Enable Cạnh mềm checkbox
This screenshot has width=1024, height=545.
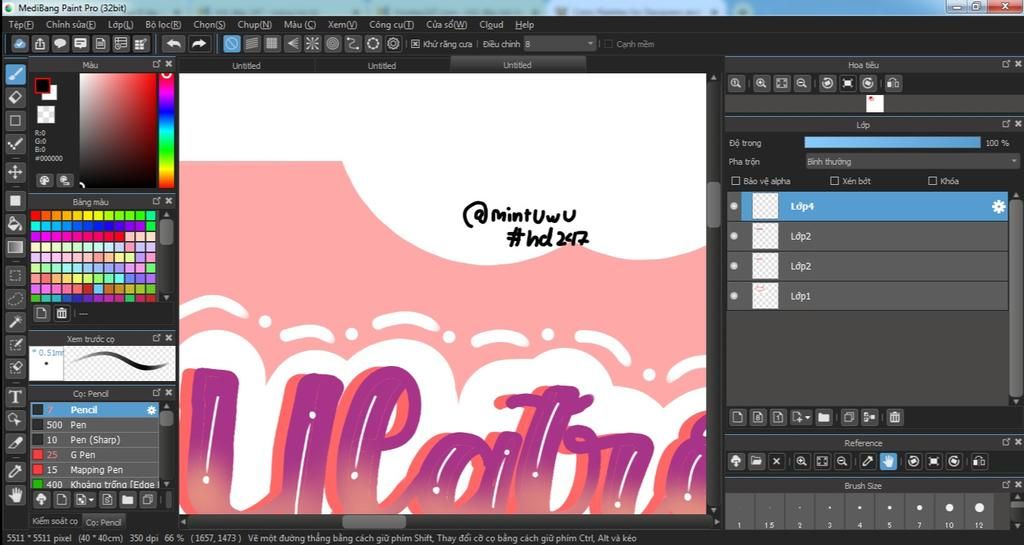click(608, 44)
